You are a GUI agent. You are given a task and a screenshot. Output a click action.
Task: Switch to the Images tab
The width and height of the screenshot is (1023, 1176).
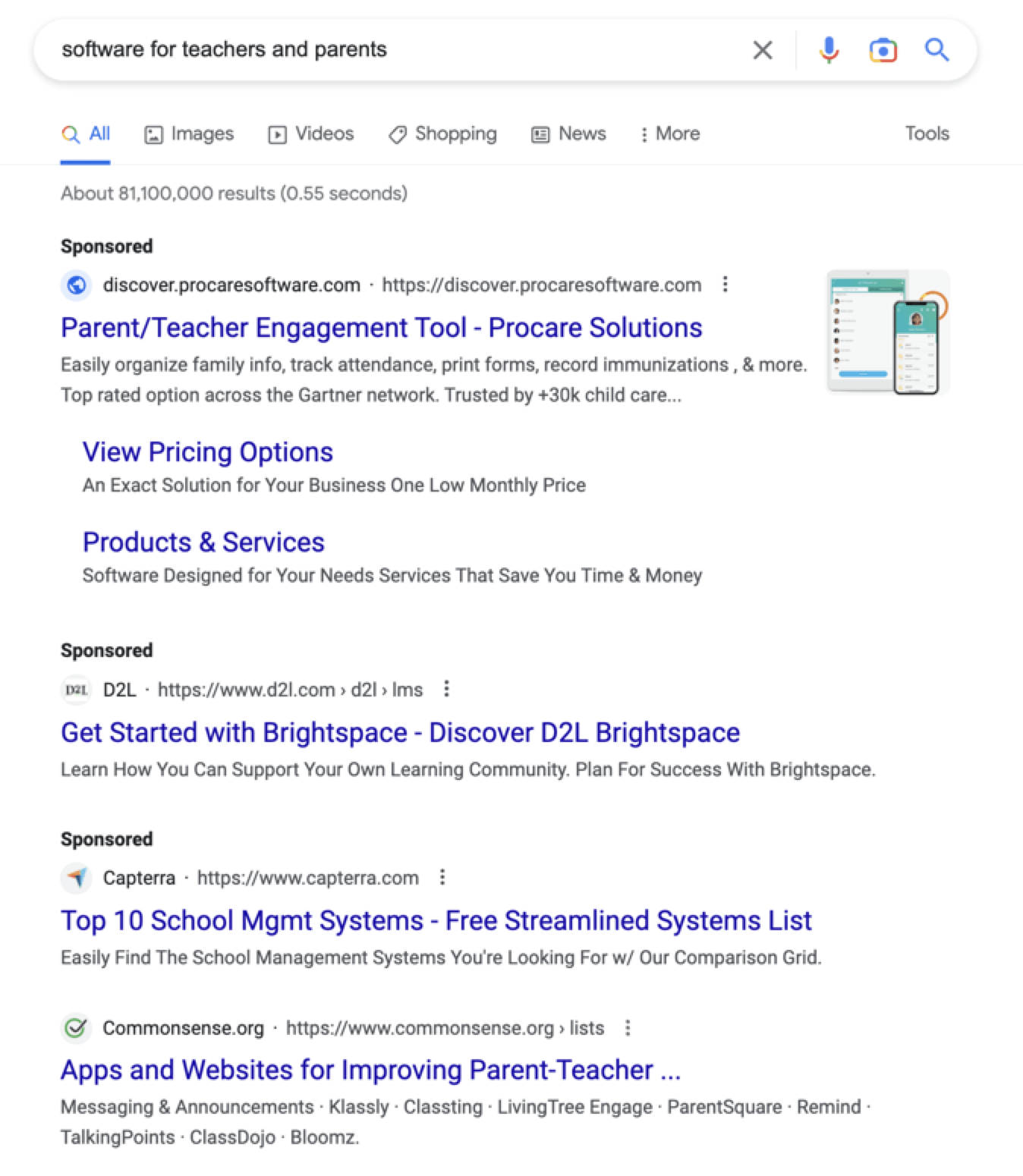click(189, 134)
